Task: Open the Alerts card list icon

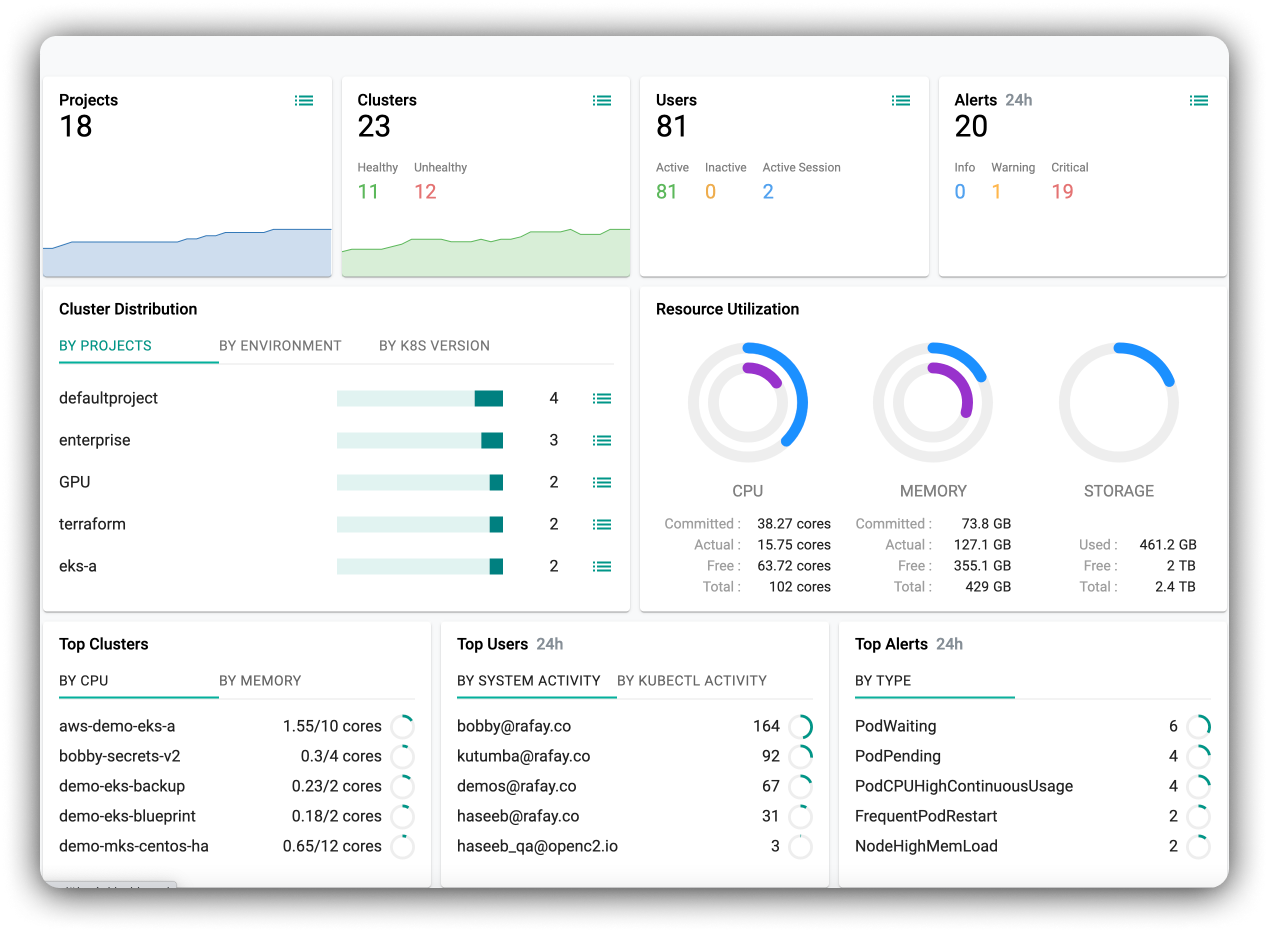Action: pos(1199,100)
